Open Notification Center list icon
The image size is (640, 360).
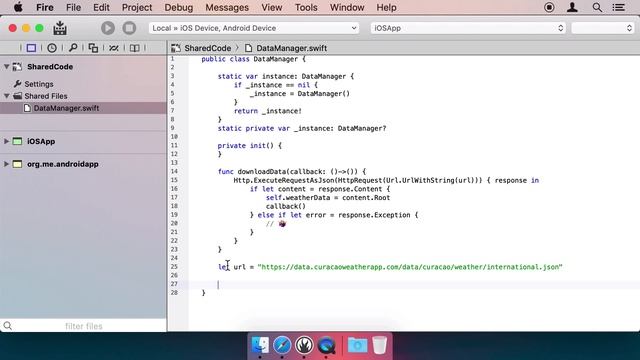[619, 7]
